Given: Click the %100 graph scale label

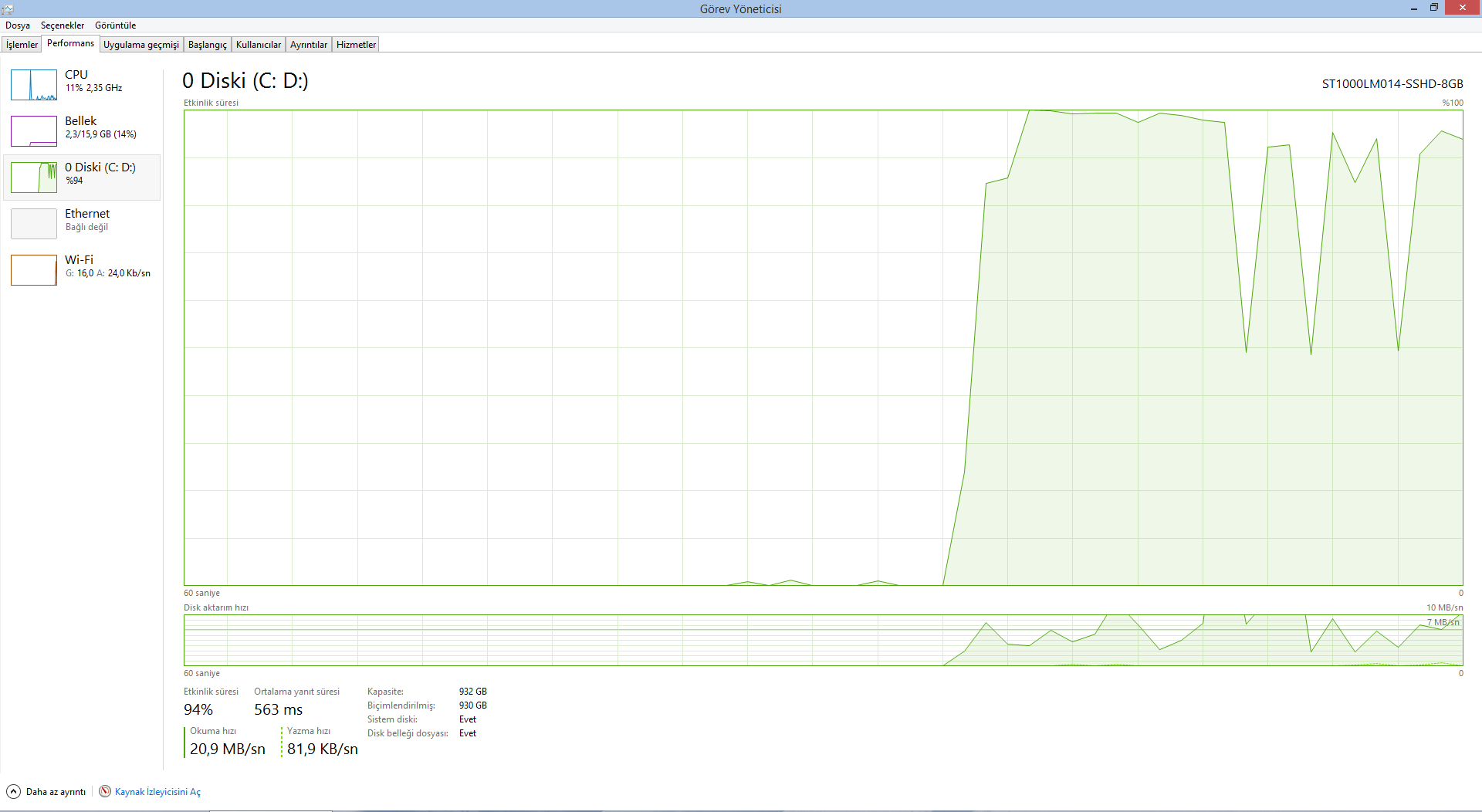Looking at the screenshot, I should 1453,103.
